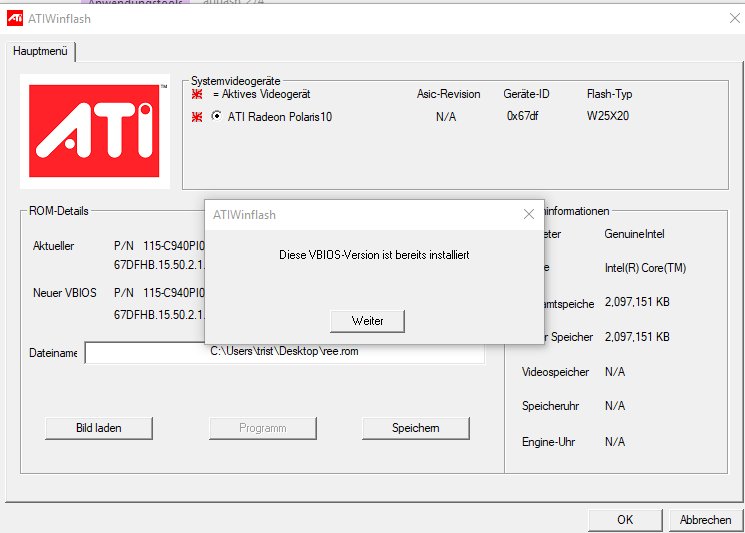Click the red star legend icon for Aktives Videogerät

(x=197, y=94)
